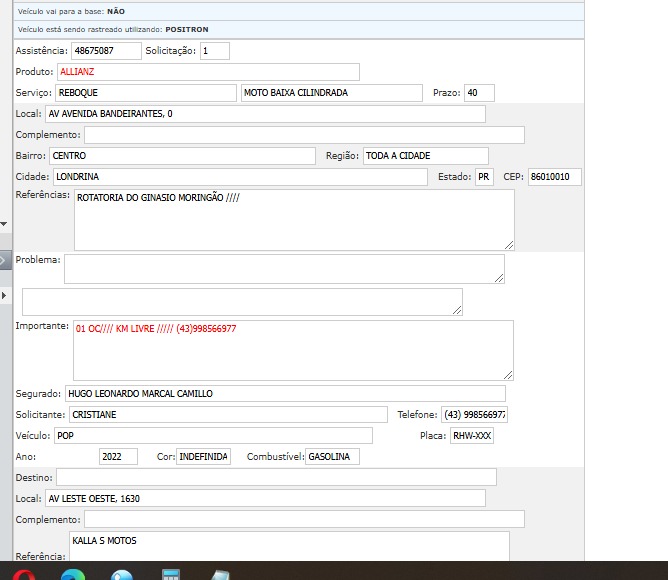Viewport: 668px width, 580px height.
Task: Select the Prazo field with value 40
Action: pos(479,93)
